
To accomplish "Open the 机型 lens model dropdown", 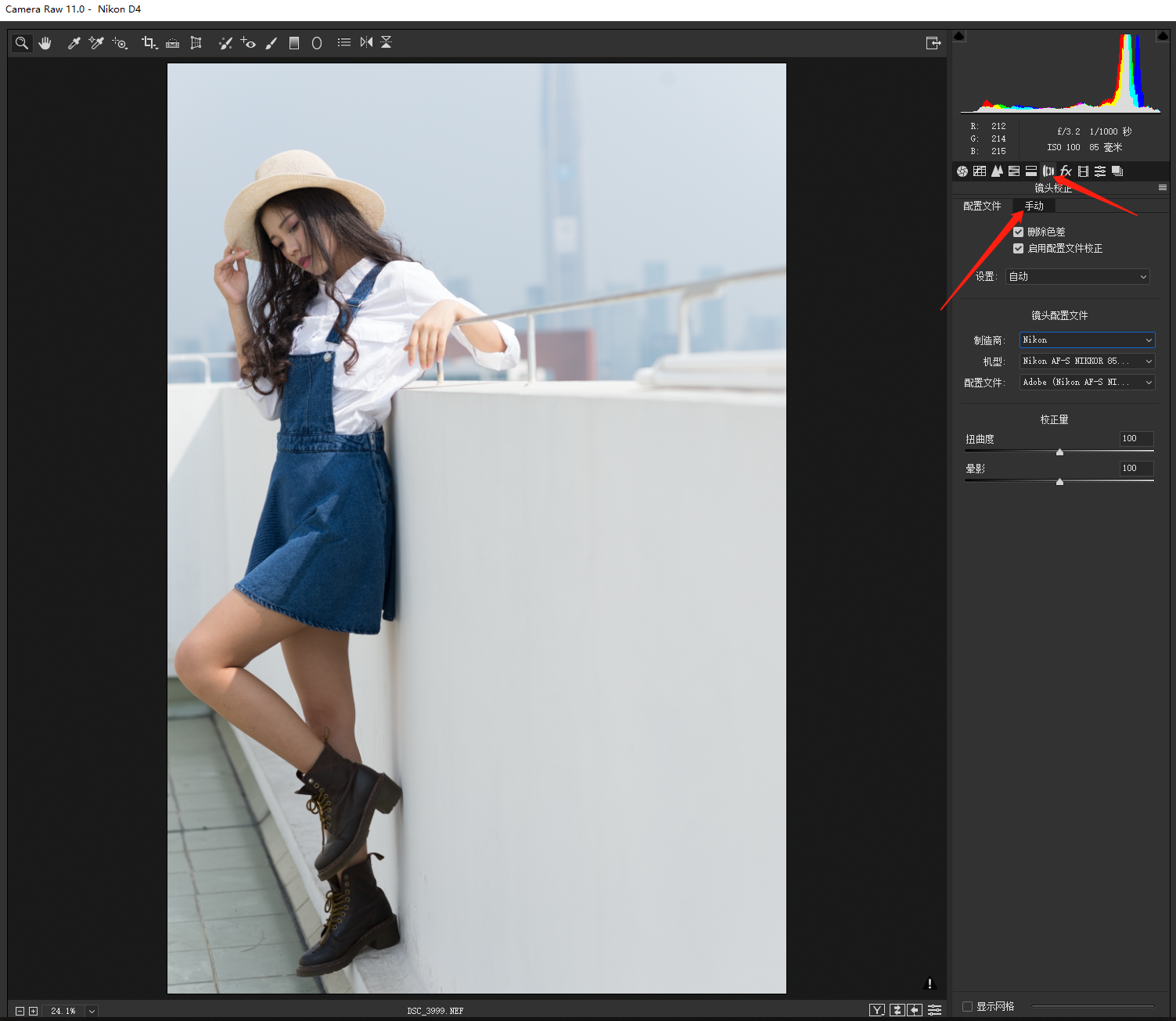I will [1086, 361].
